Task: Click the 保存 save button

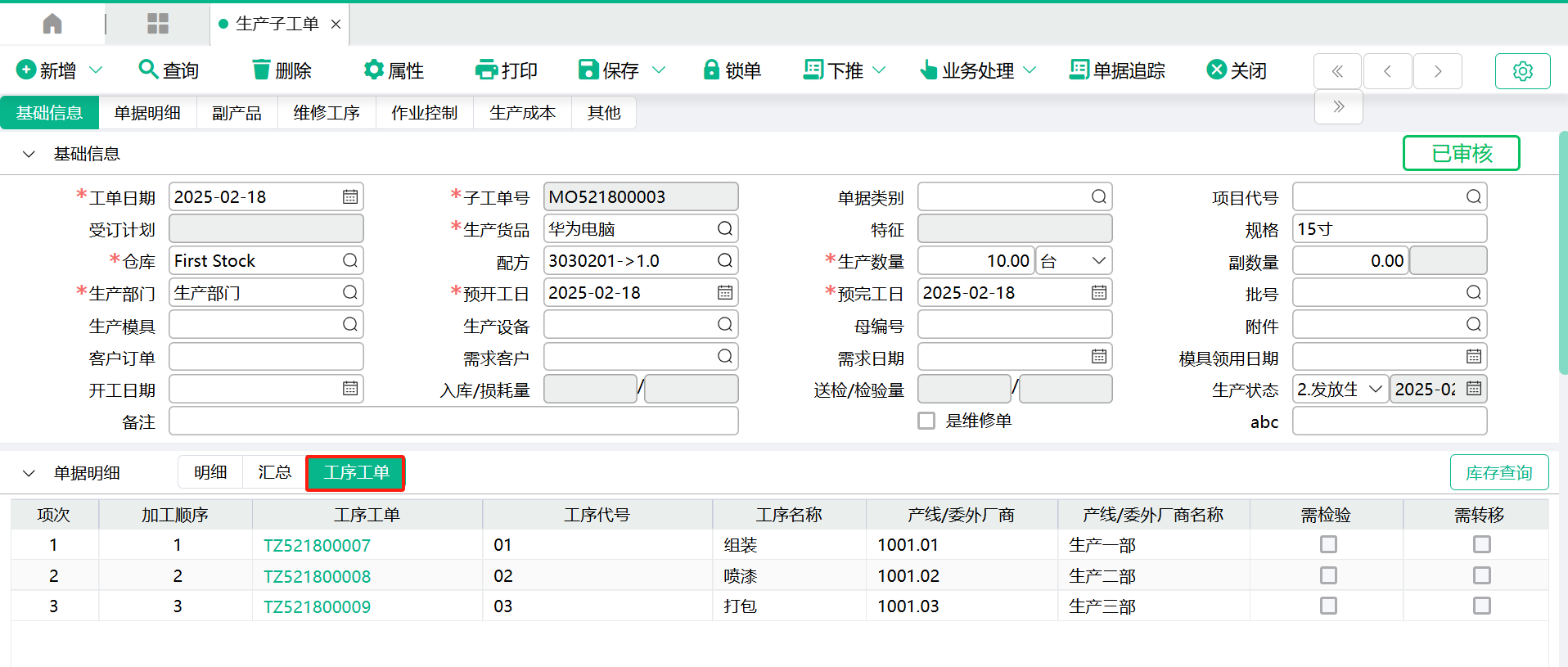Action: 608,70
